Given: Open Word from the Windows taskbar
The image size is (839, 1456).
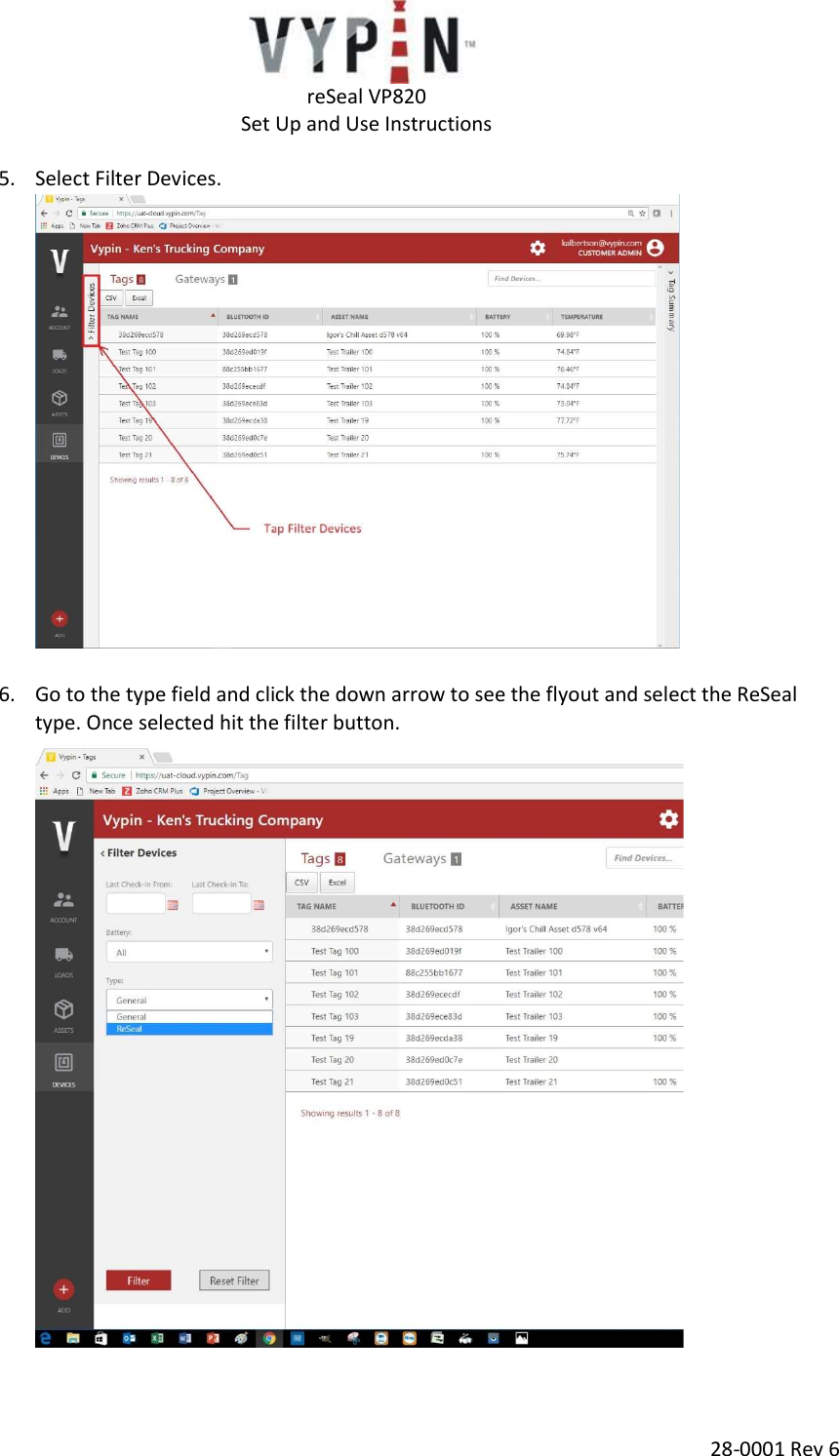Looking at the screenshot, I should click(185, 1338).
